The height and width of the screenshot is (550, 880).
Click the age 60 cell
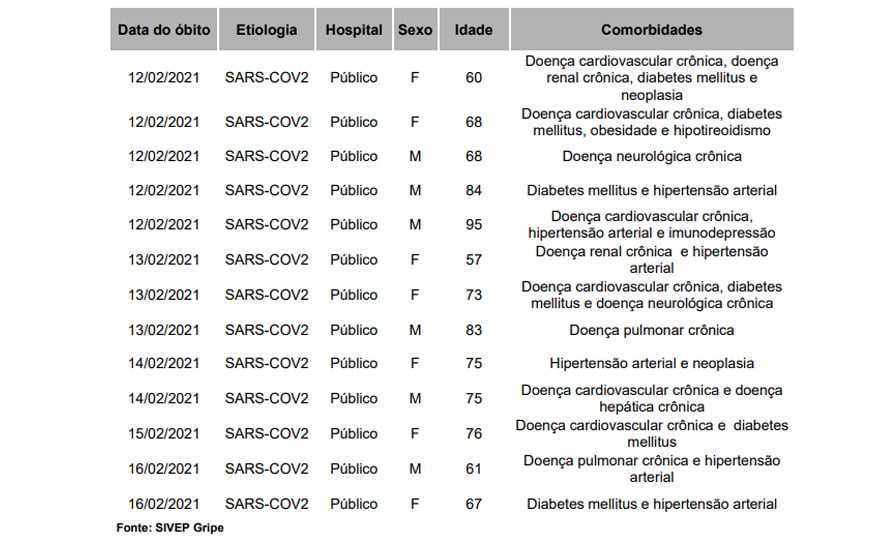(474, 78)
